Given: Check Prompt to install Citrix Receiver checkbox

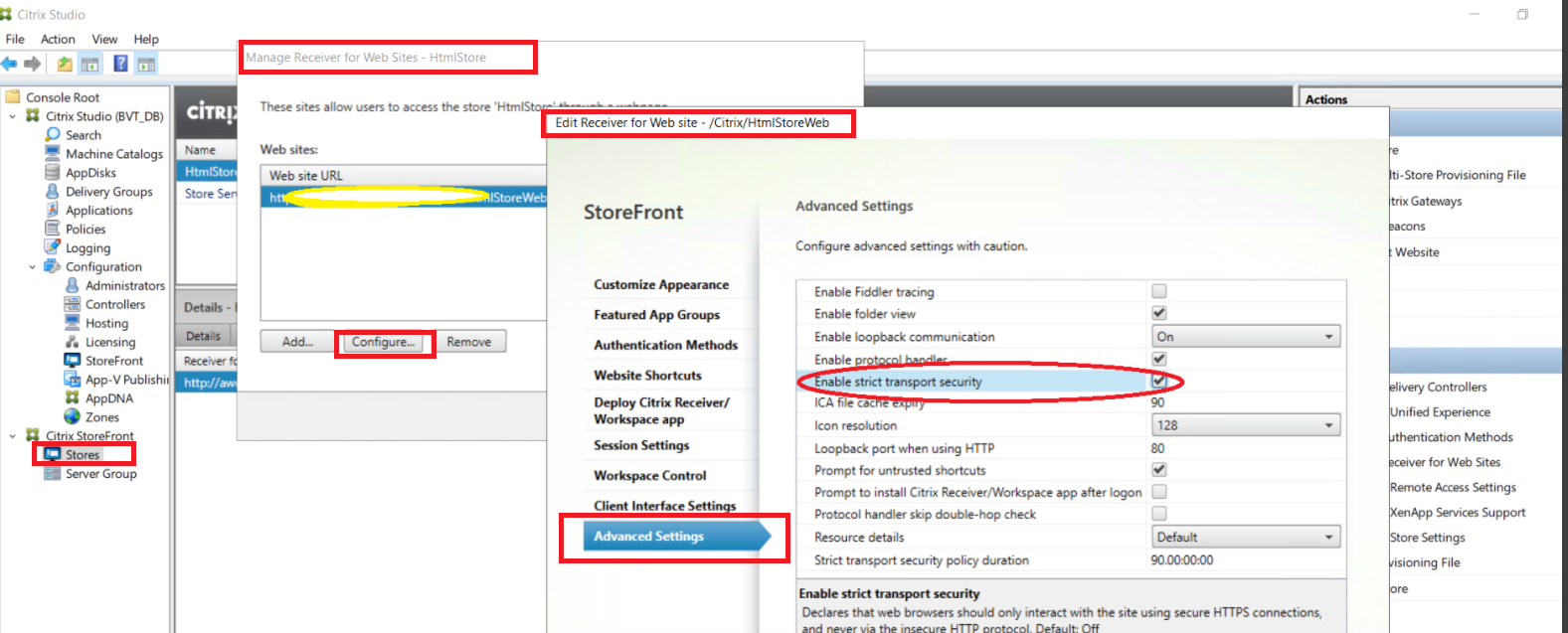Looking at the screenshot, I should [x=1158, y=491].
